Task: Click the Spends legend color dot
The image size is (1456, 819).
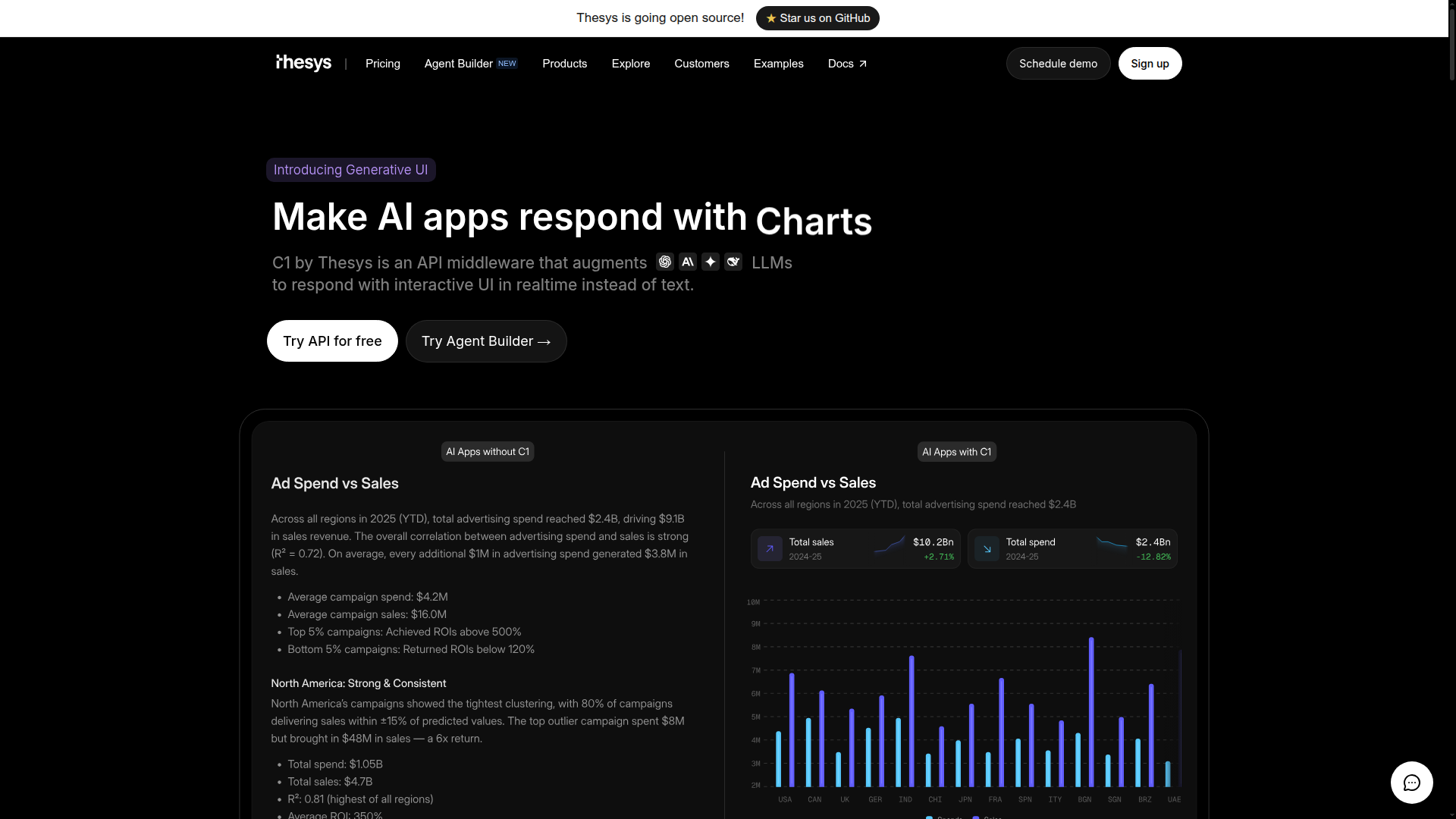Action: (x=929, y=817)
